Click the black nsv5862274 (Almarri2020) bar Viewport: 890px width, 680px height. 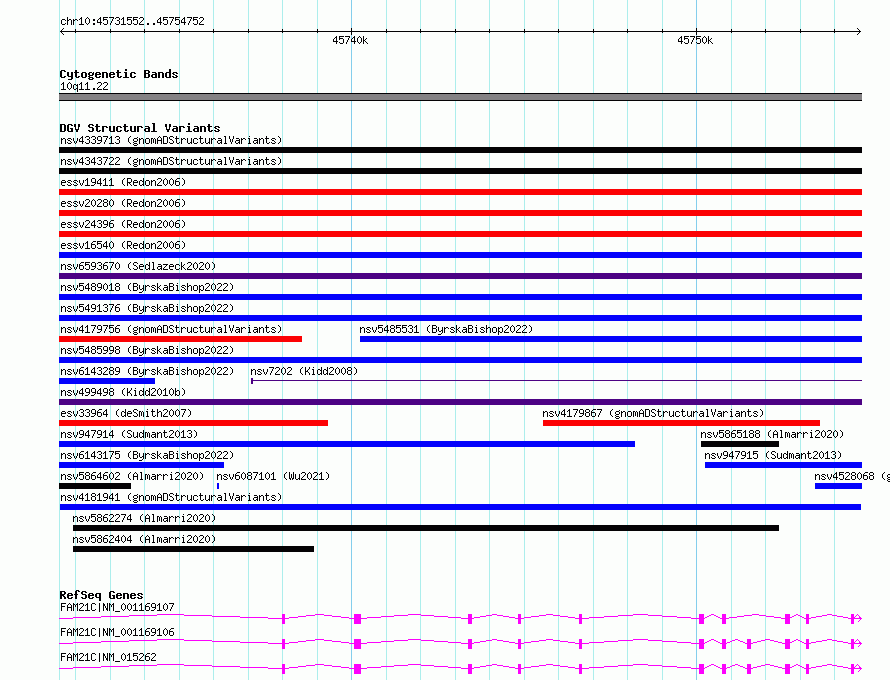point(426,528)
